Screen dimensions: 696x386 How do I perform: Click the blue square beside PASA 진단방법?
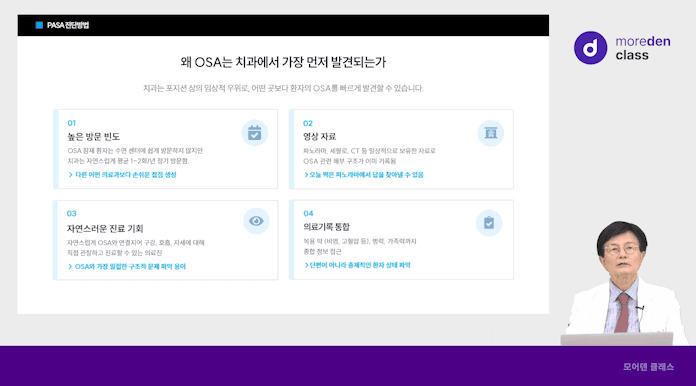click(39, 25)
